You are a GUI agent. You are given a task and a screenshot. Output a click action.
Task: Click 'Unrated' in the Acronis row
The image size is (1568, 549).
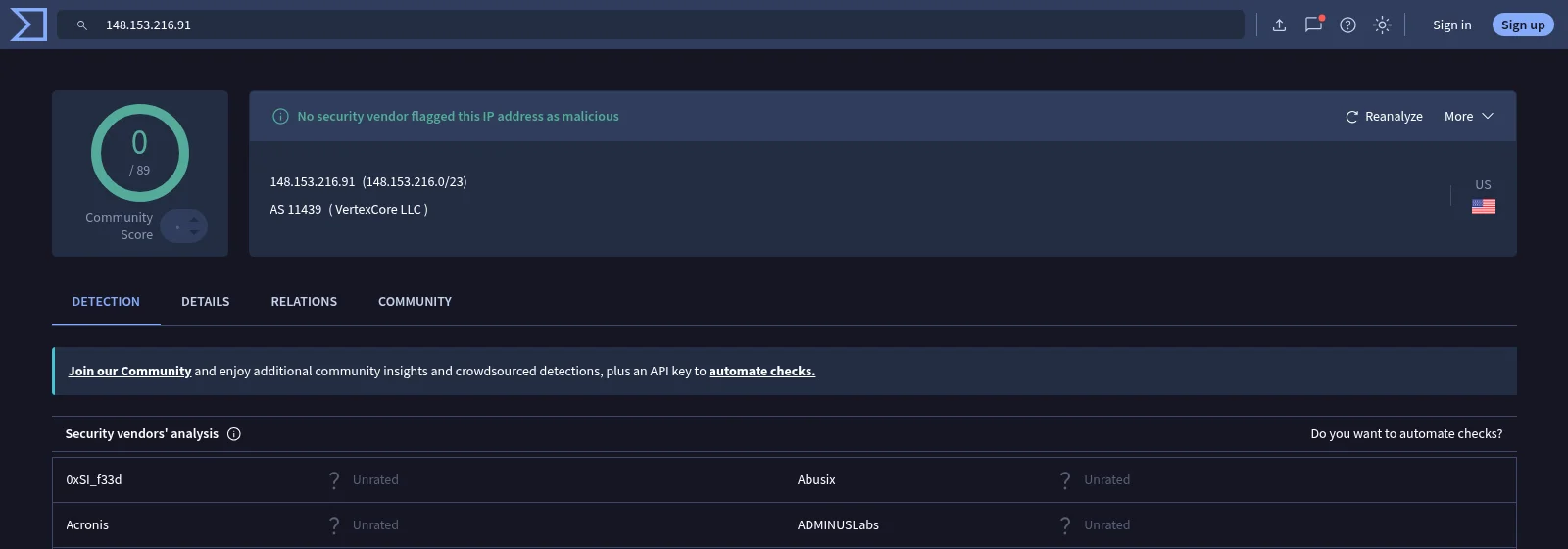[375, 524]
